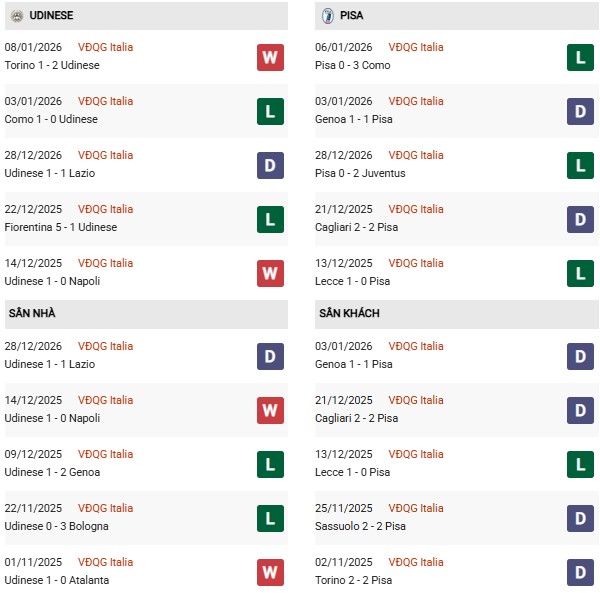Click the D badge for Genoa 1-1 Pisa in Pisa section

click(580, 111)
